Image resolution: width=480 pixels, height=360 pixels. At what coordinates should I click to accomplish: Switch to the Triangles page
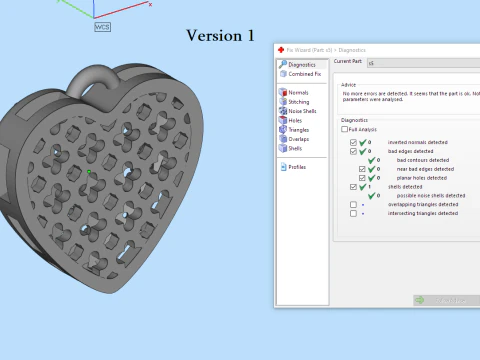pos(299,130)
